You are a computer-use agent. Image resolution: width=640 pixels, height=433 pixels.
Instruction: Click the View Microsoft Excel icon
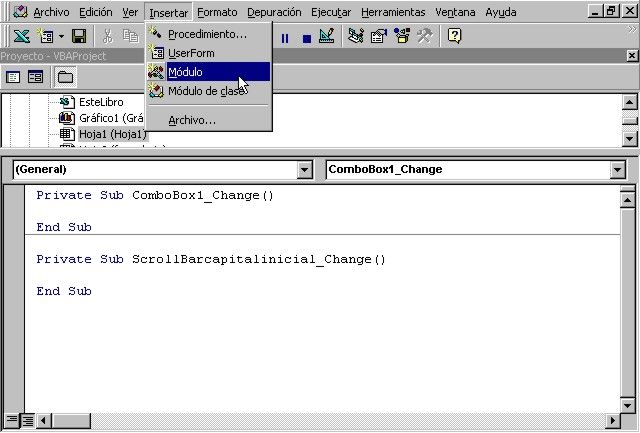click(x=21, y=36)
